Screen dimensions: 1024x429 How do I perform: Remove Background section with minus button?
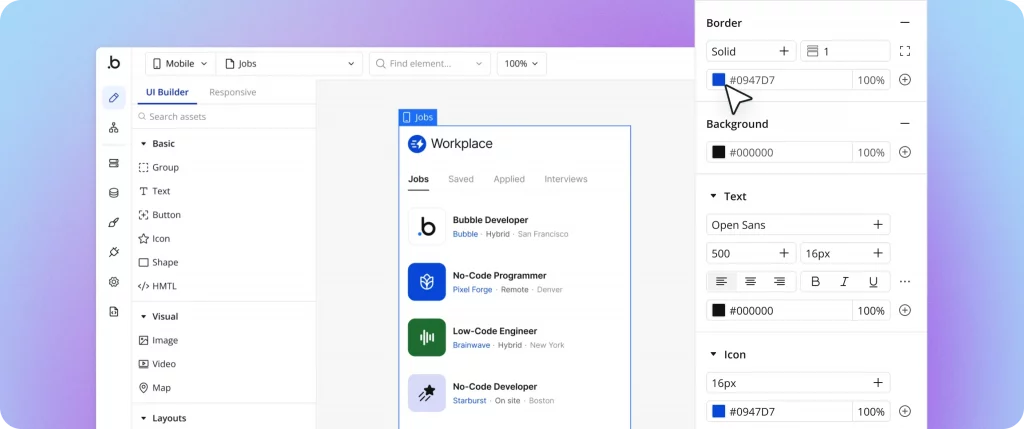[x=904, y=123]
